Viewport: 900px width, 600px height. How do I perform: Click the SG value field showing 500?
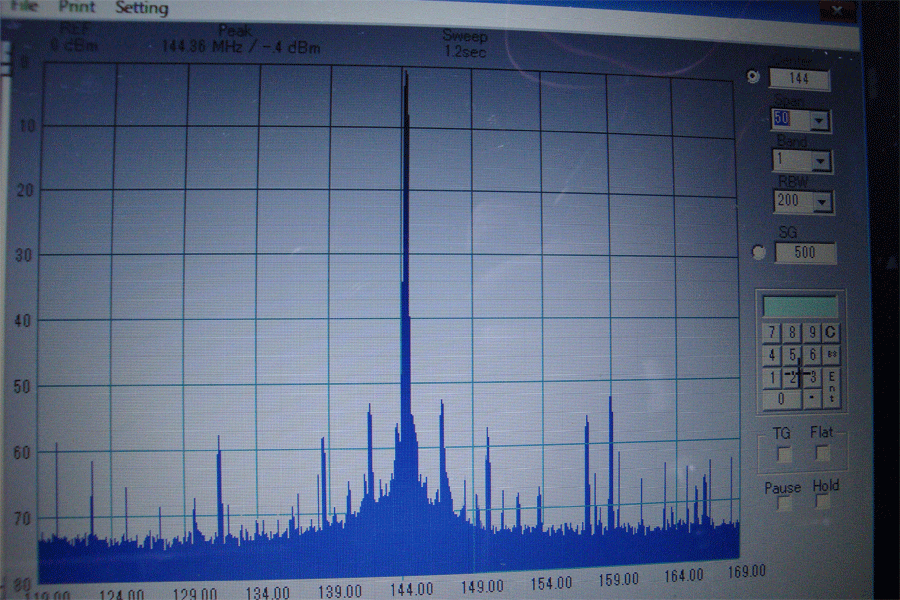[804, 253]
